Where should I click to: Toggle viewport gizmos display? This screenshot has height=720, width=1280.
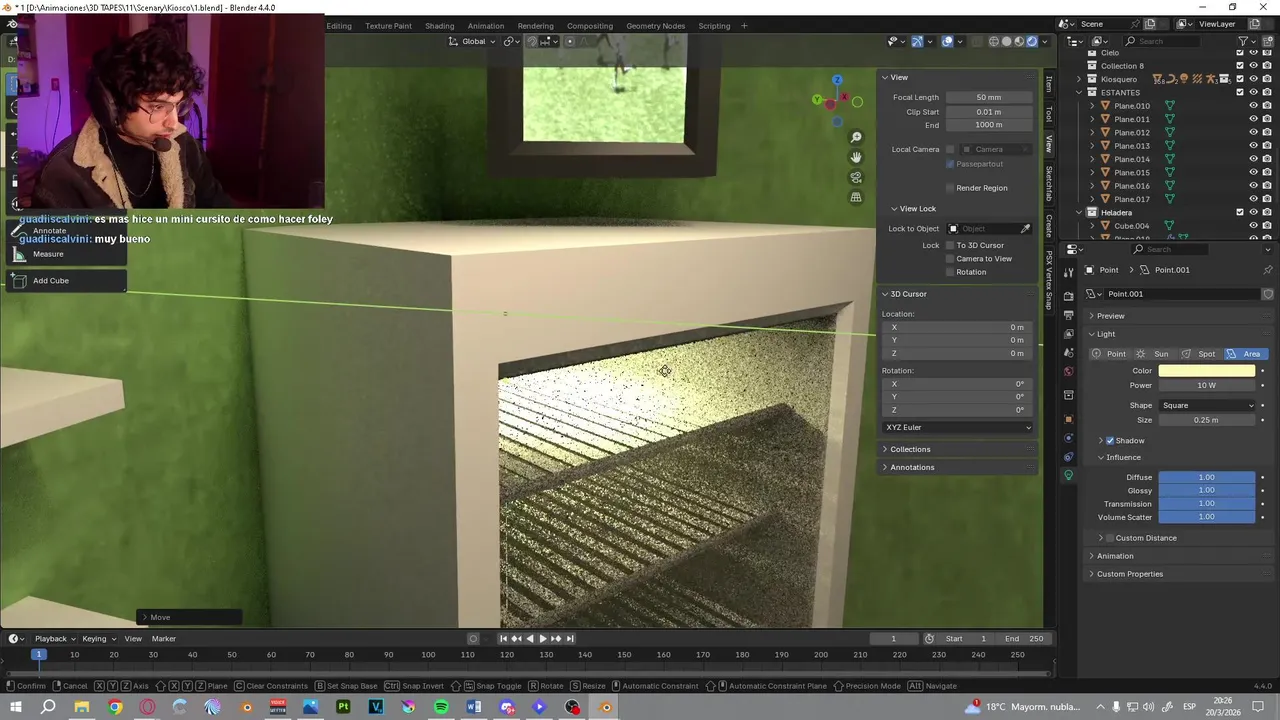pos(917,41)
